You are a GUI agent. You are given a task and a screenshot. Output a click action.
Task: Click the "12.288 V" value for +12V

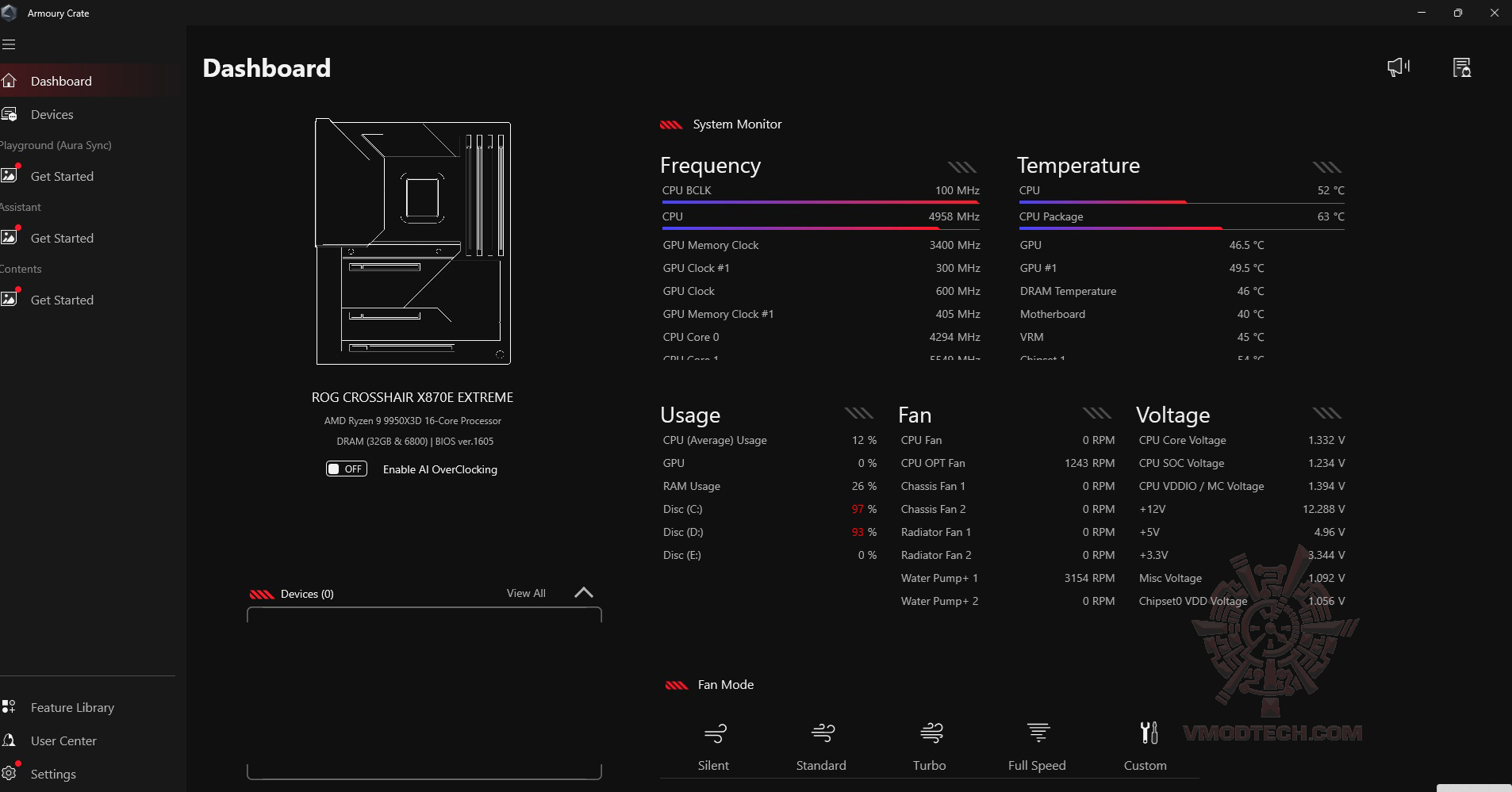pyautogui.click(x=1324, y=509)
